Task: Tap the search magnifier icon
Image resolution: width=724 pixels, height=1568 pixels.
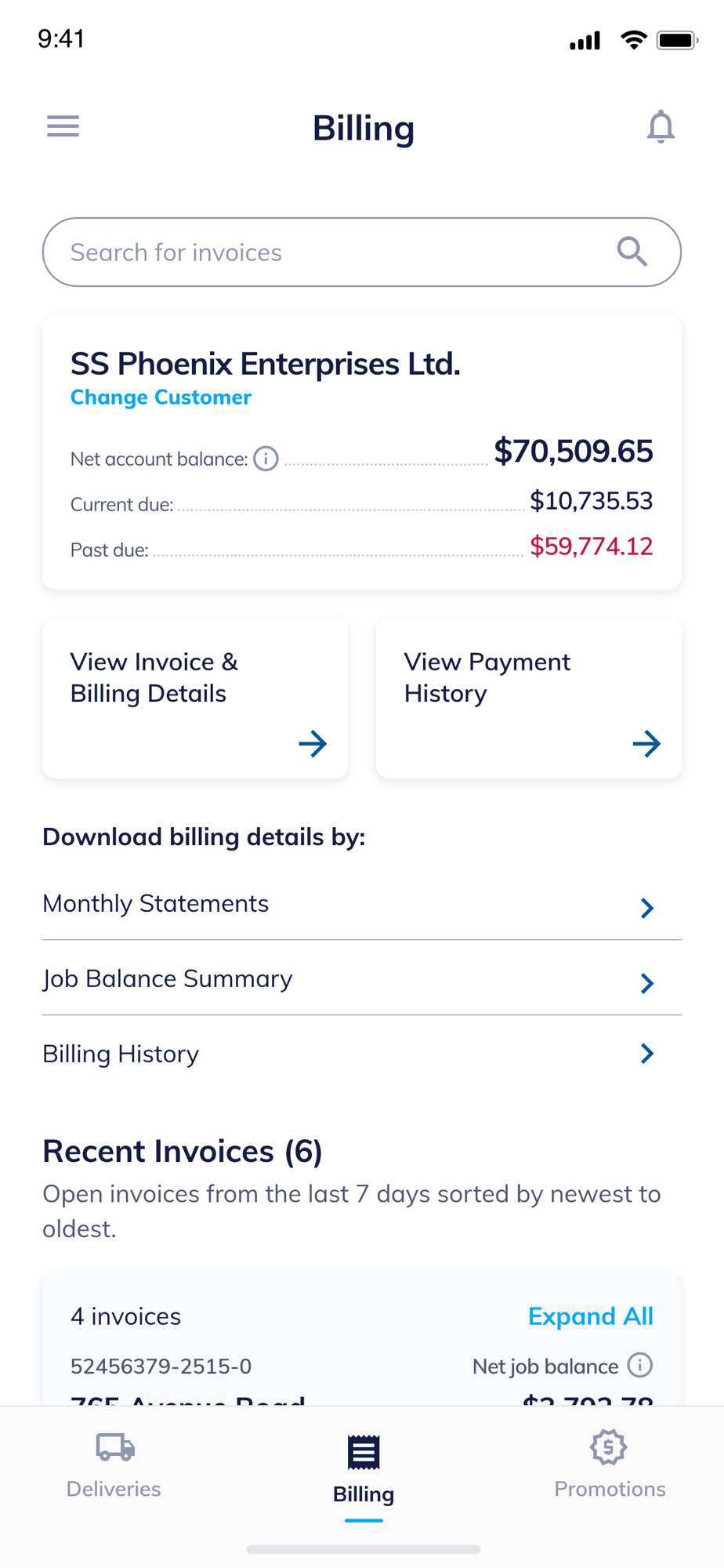Action: click(x=632, y=252)
